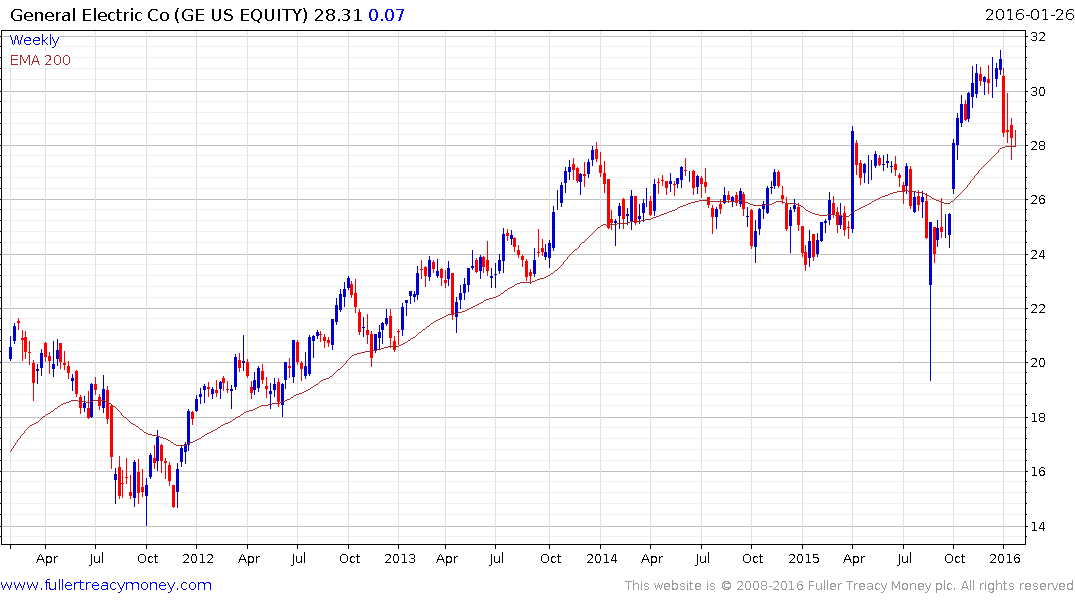Click the blue 0.07 price change value

click(386, 14)
